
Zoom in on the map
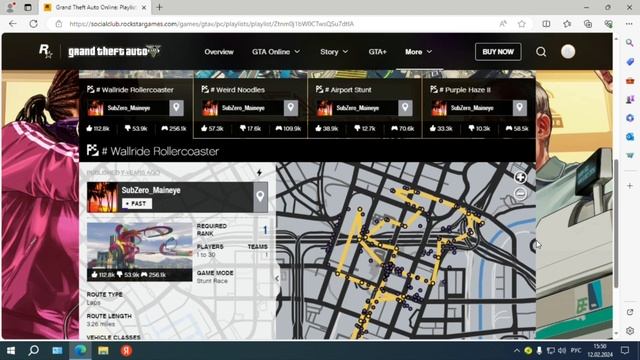520,178
